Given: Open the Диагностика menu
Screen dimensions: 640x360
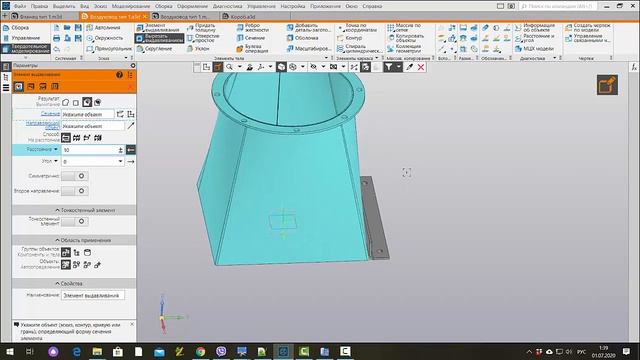Looking at the screenshot, I should point(228,6).
